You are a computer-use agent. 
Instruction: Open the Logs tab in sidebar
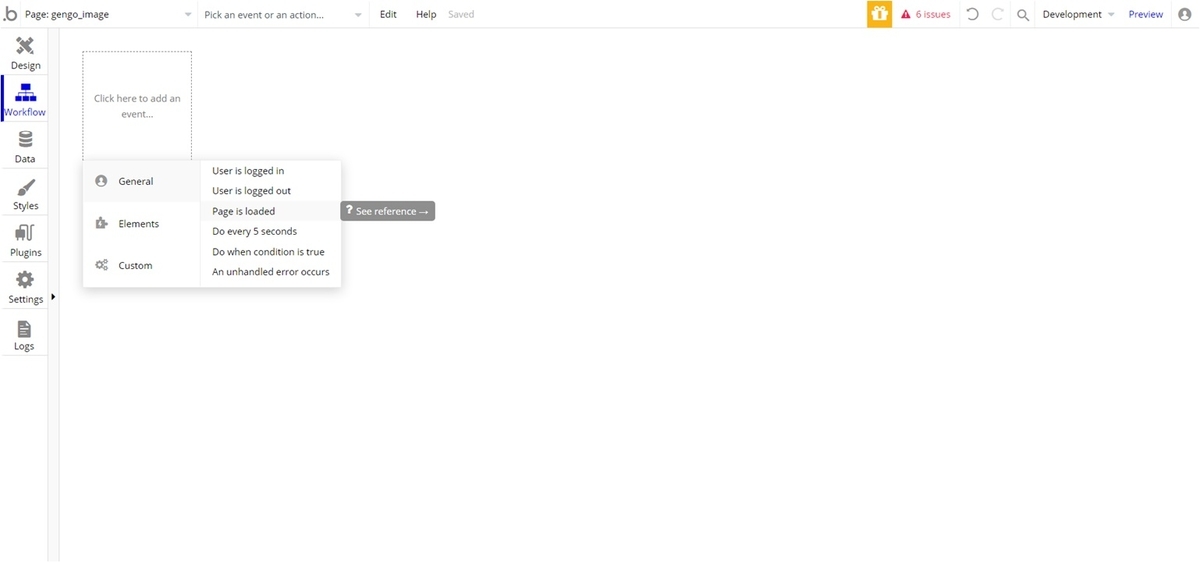pos(25,334)
